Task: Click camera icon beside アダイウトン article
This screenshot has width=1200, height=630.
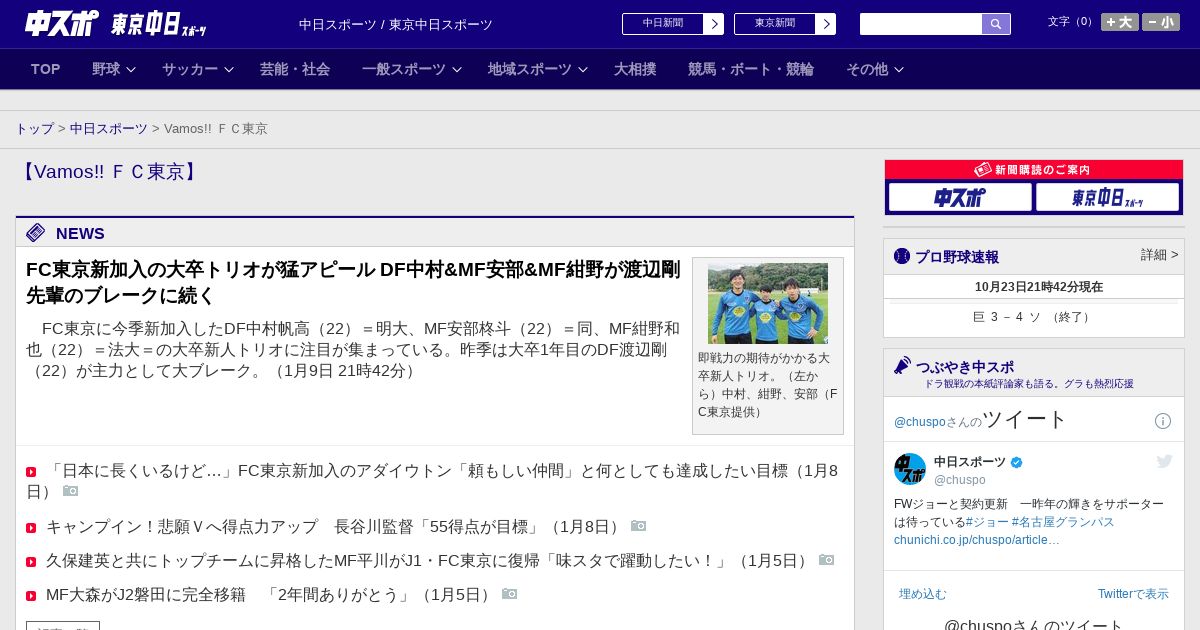Action: tap(71, 491)
